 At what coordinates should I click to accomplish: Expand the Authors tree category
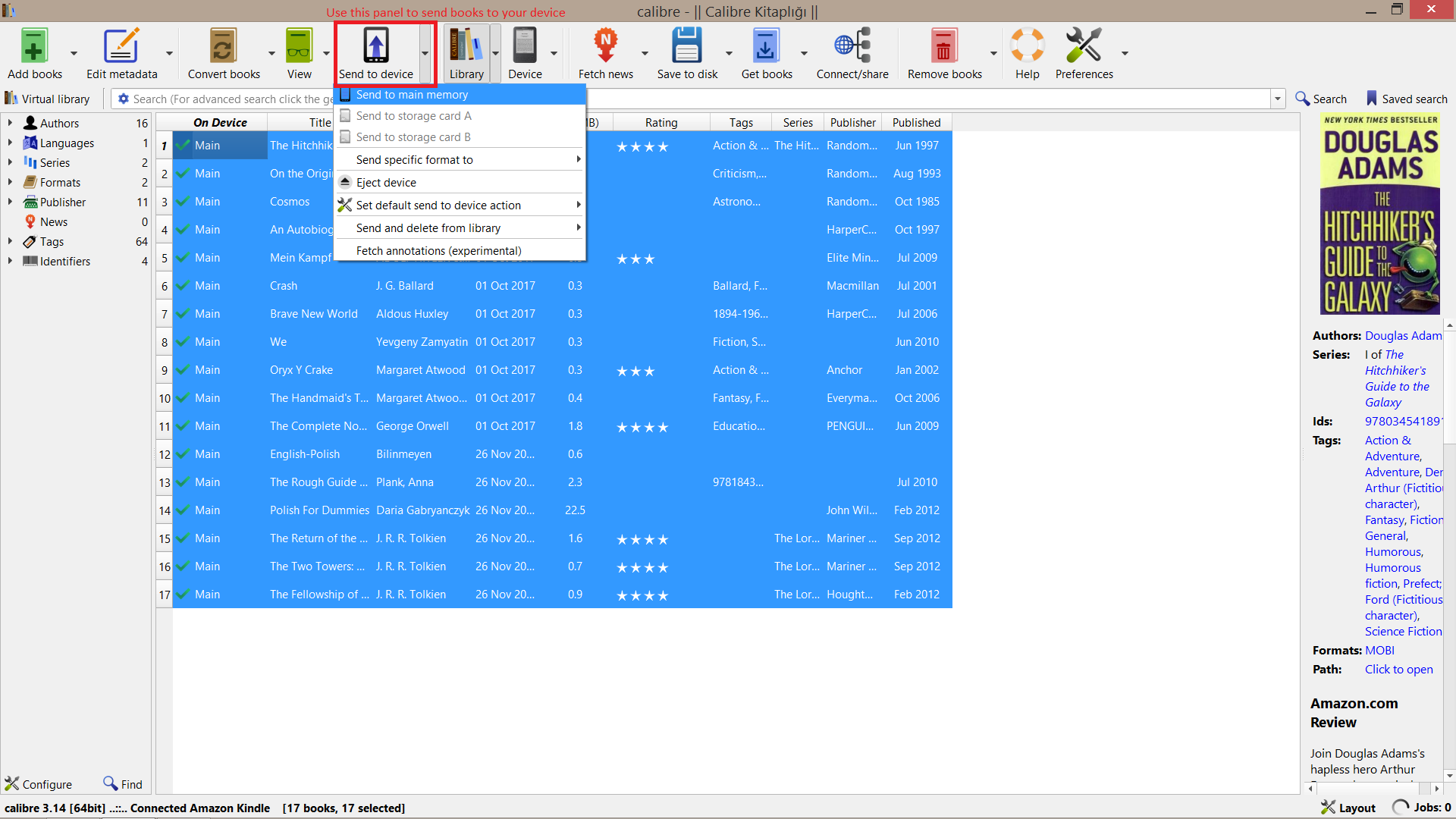[10, 123]
